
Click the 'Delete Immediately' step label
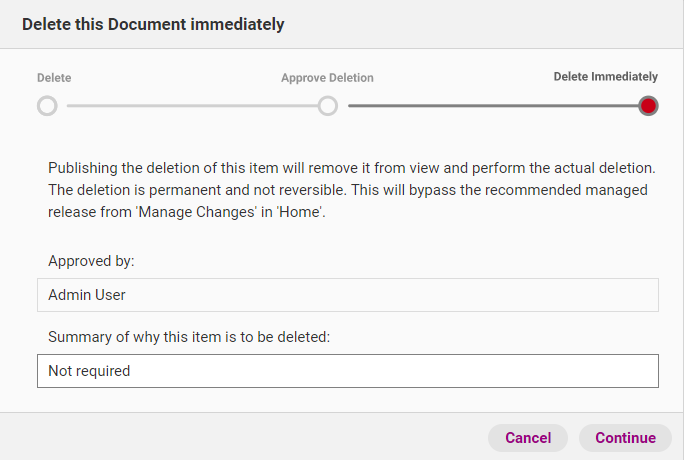[x=605, y=77]
